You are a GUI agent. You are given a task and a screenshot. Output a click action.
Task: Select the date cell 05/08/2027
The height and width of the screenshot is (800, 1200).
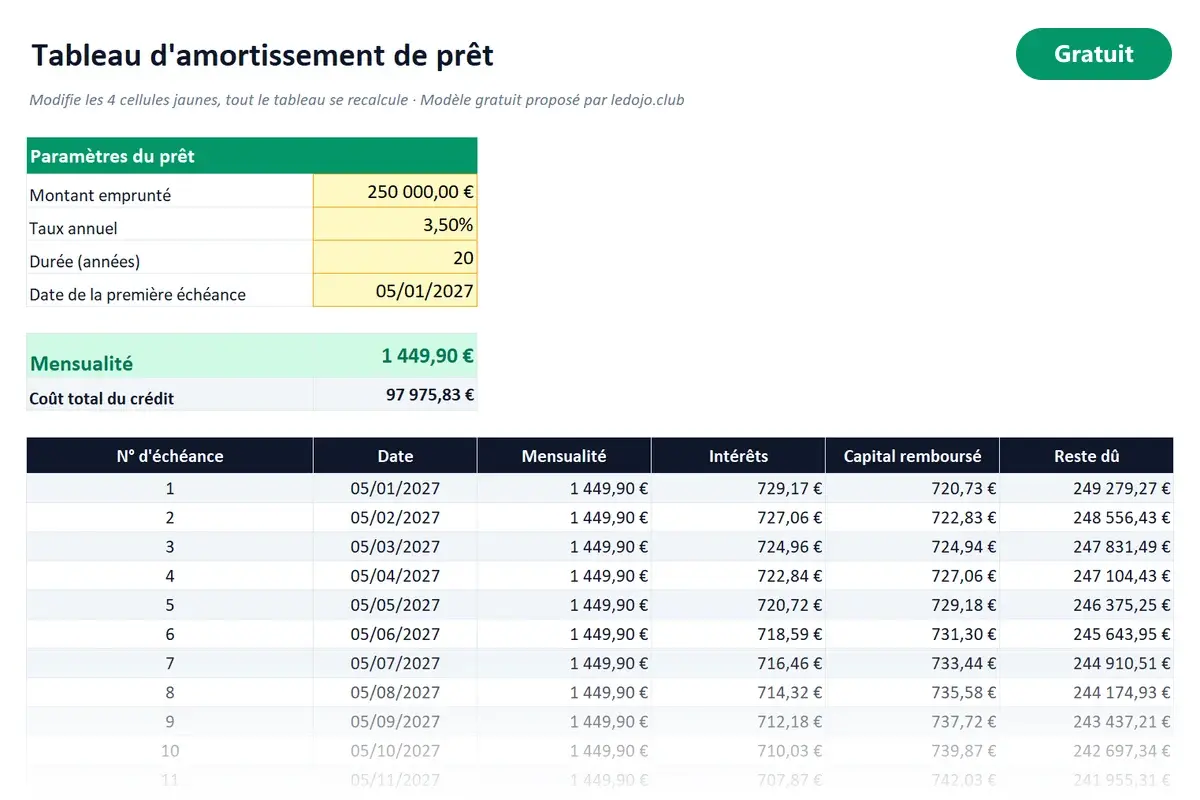pyautogui.click(x=395, y=691)
